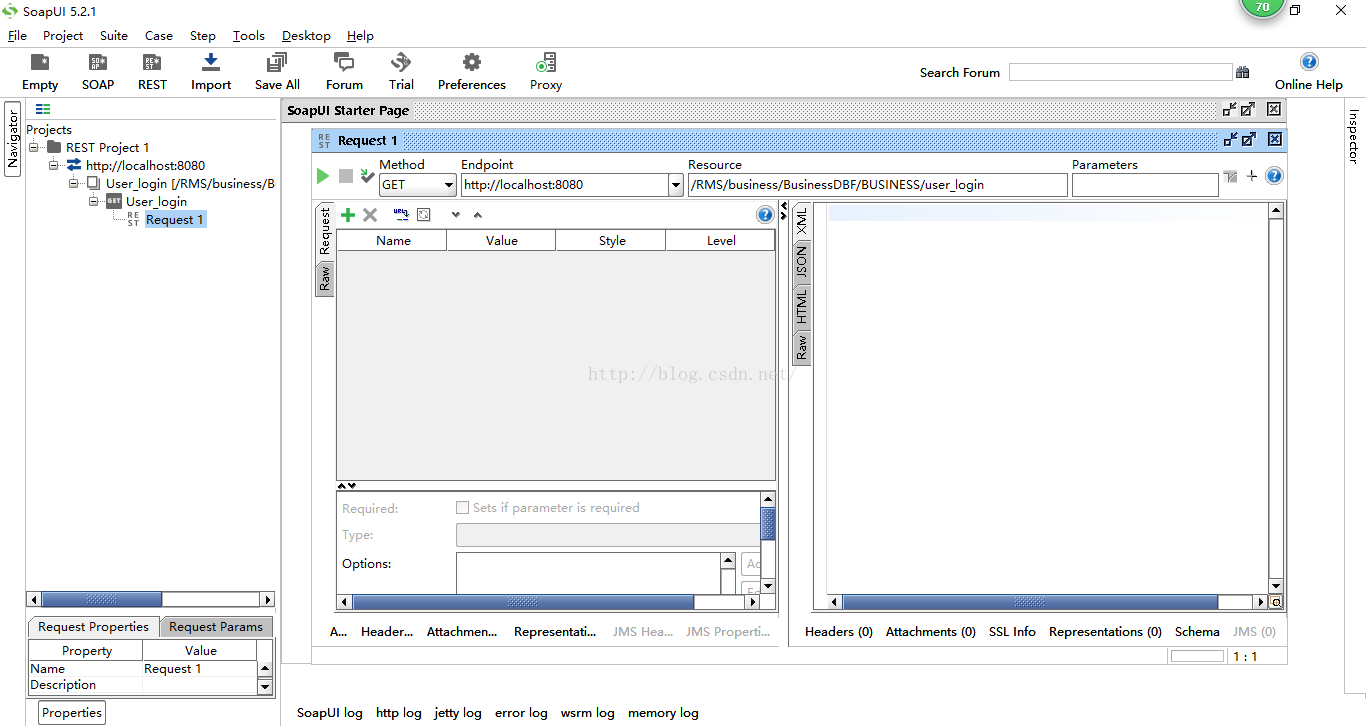Open the Forum toolbar icon
1366x726 pixels.
point(344,72)
